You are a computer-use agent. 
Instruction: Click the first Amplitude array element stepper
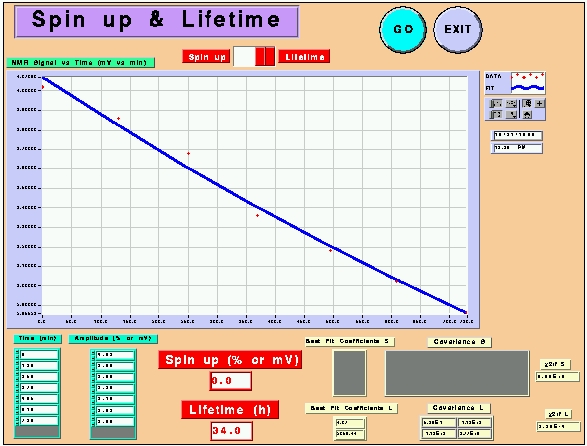[94, 355]
